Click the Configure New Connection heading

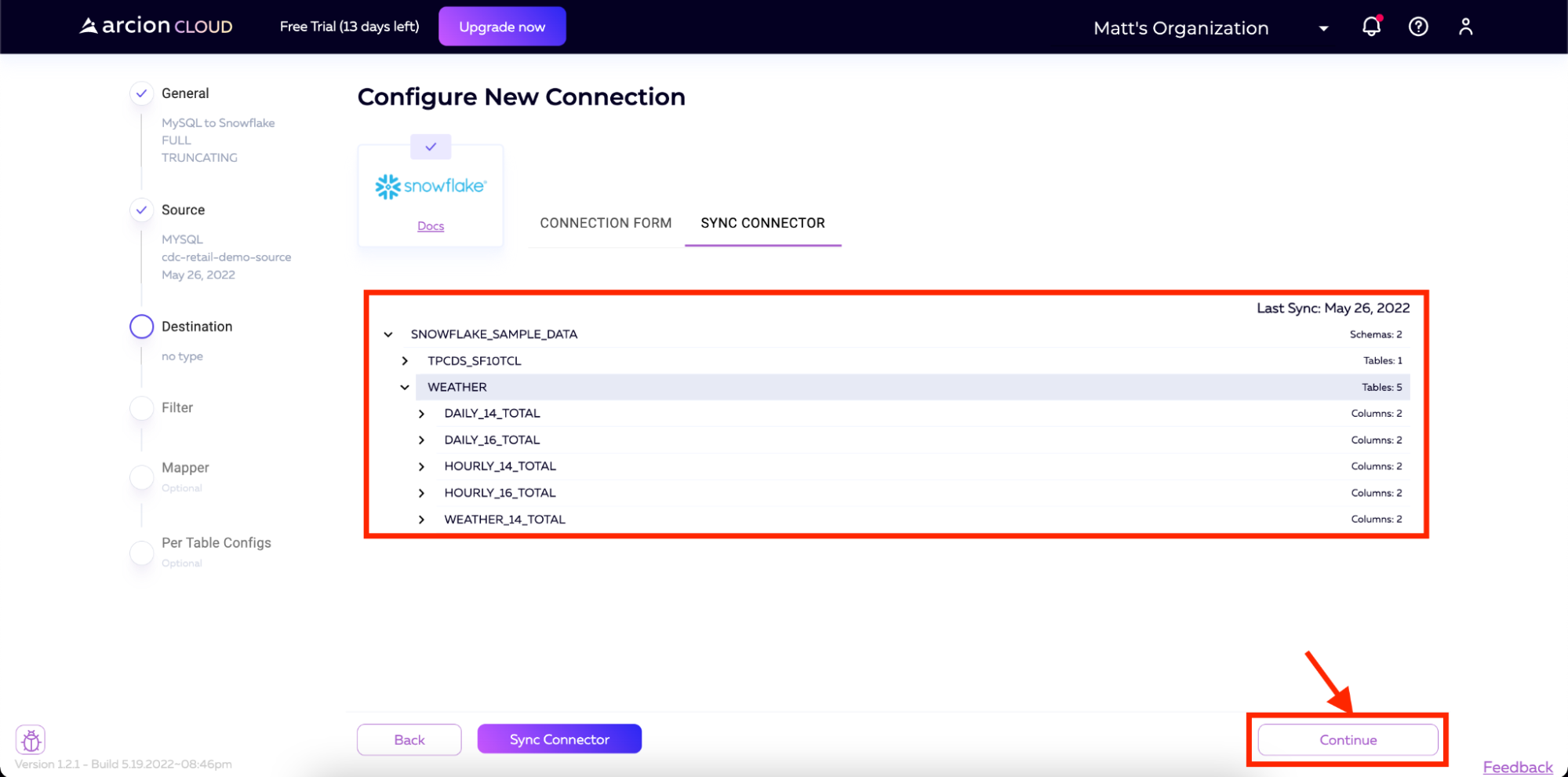522,97
